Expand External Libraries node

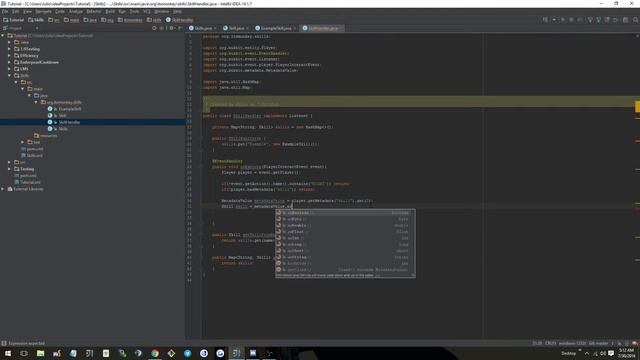click(x=2, y=189)
